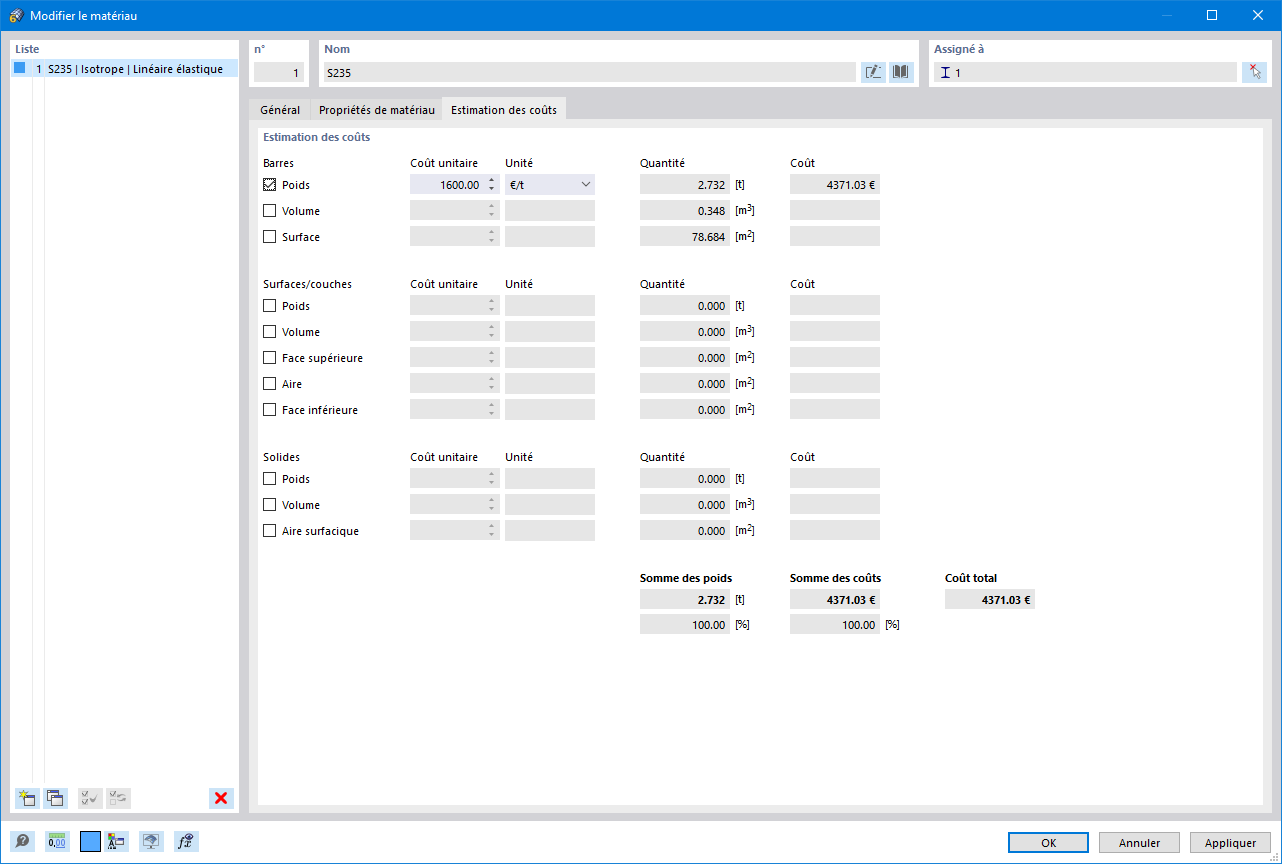
Task: Click the colored squares display settings icon
Action: click(117, 842)
